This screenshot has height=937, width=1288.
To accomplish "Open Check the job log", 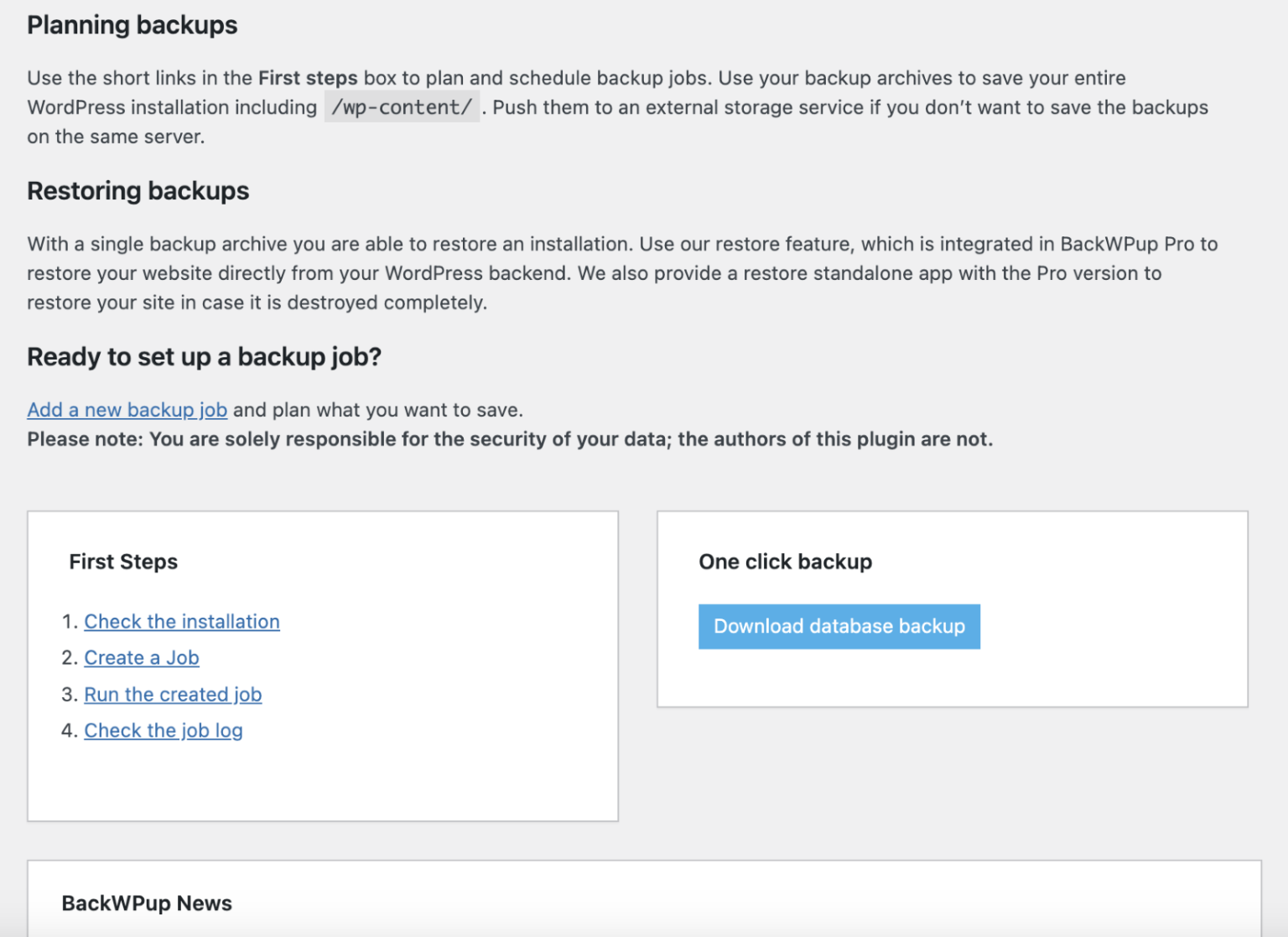I will pyautogui.click(x=163, y=730).
